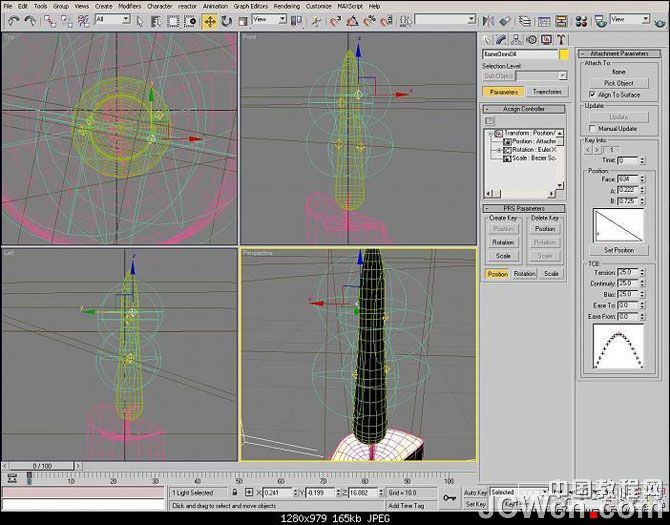Collapse the Assign Controller rollout
670x525 pixels.
pyautogui.click(x=524, y=109)
